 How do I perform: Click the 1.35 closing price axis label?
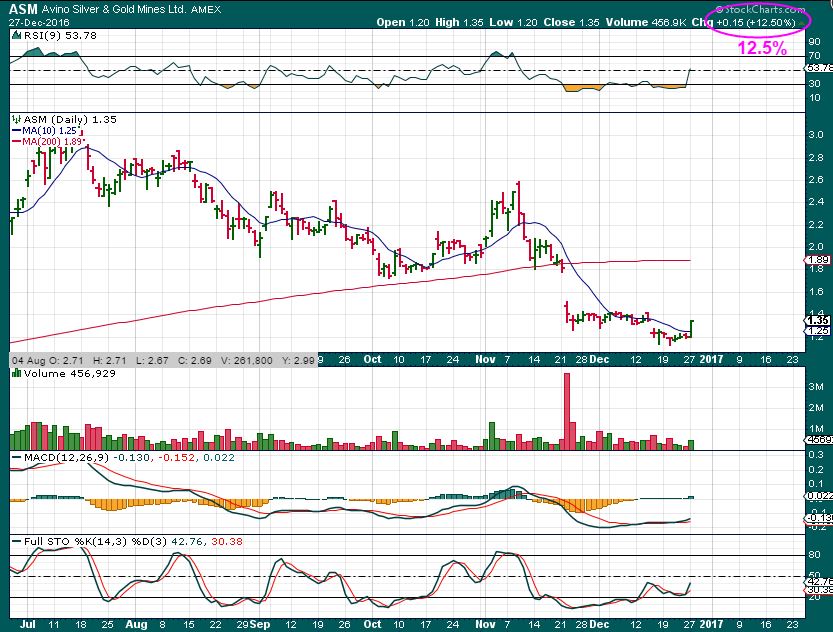tap(819, 321)
